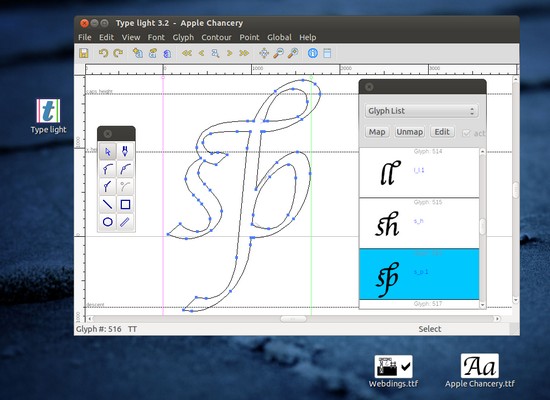Click the 'TT' label in the status bar
The image size is (550, 400).
click(132, 329)
